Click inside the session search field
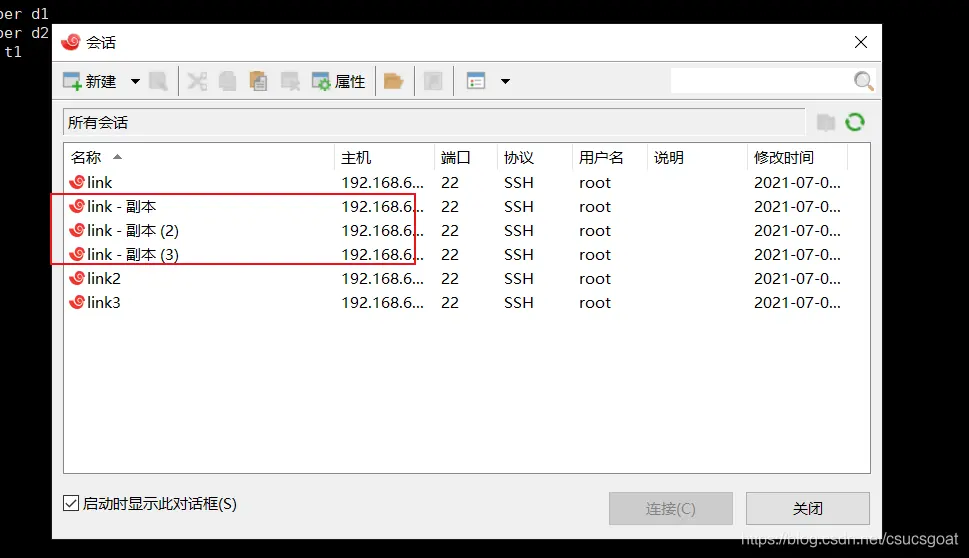 pos(760,81)
